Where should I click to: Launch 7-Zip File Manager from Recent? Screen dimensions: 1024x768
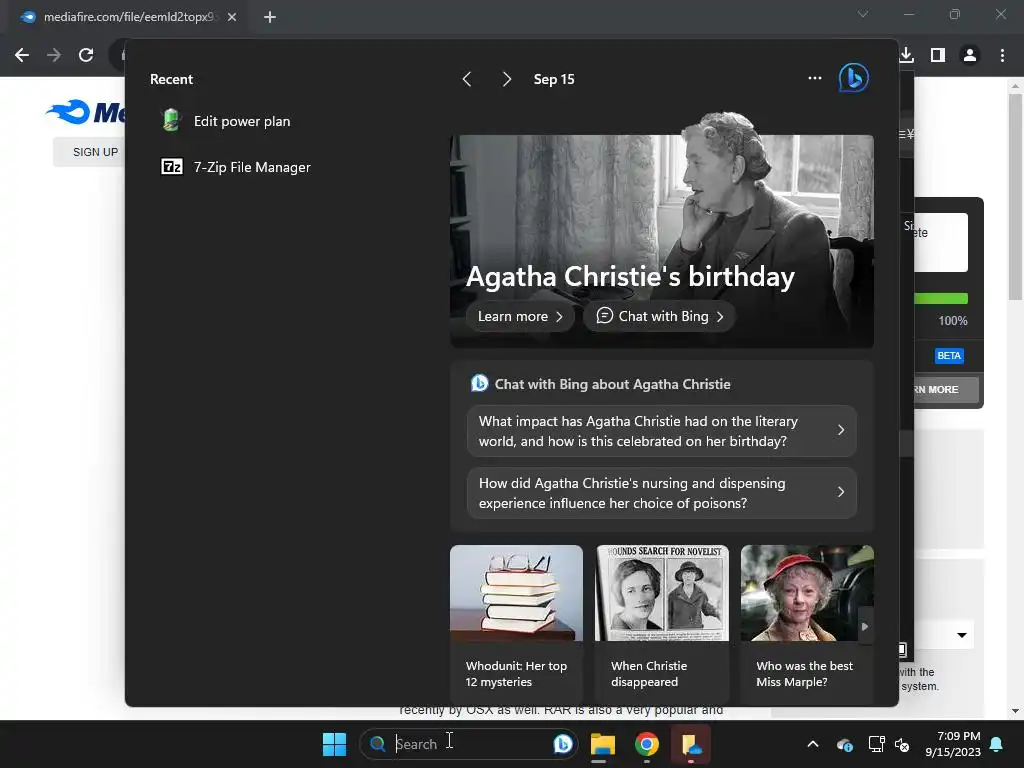[236, 167]
